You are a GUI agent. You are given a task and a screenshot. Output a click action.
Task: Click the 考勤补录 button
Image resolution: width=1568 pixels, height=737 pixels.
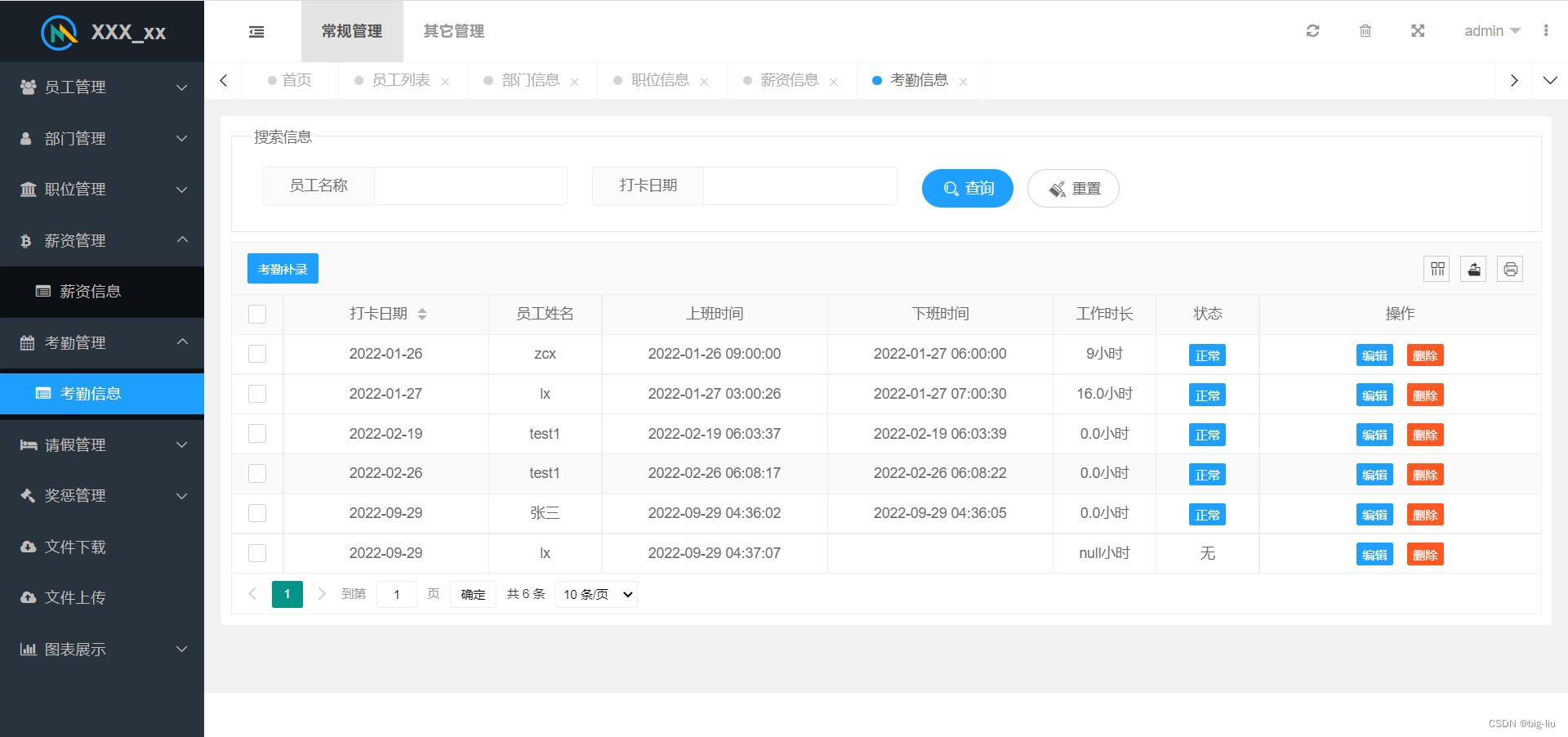283,269
